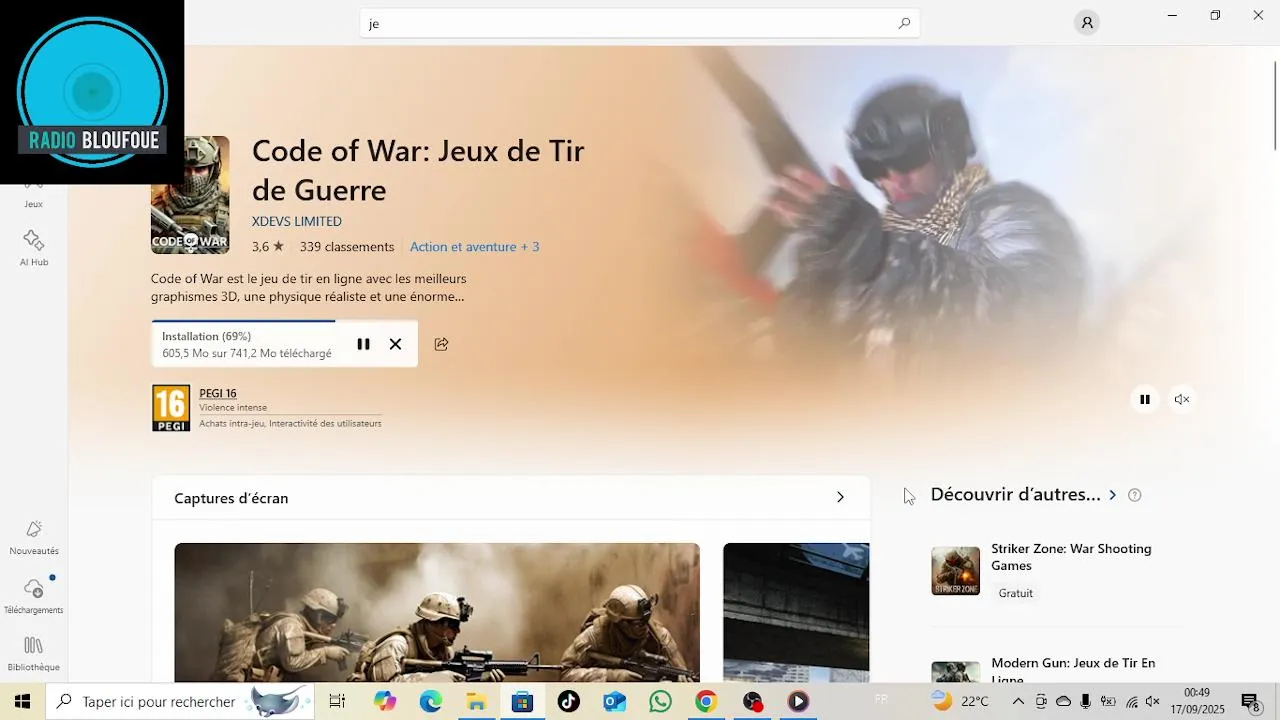Open AI Hub in the sidebar
Screen dimensions: 1280x720
coord(33,248)
